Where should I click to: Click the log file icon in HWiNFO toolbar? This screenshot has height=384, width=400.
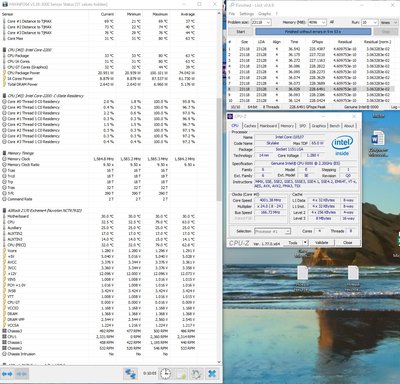tap(181, 374)
